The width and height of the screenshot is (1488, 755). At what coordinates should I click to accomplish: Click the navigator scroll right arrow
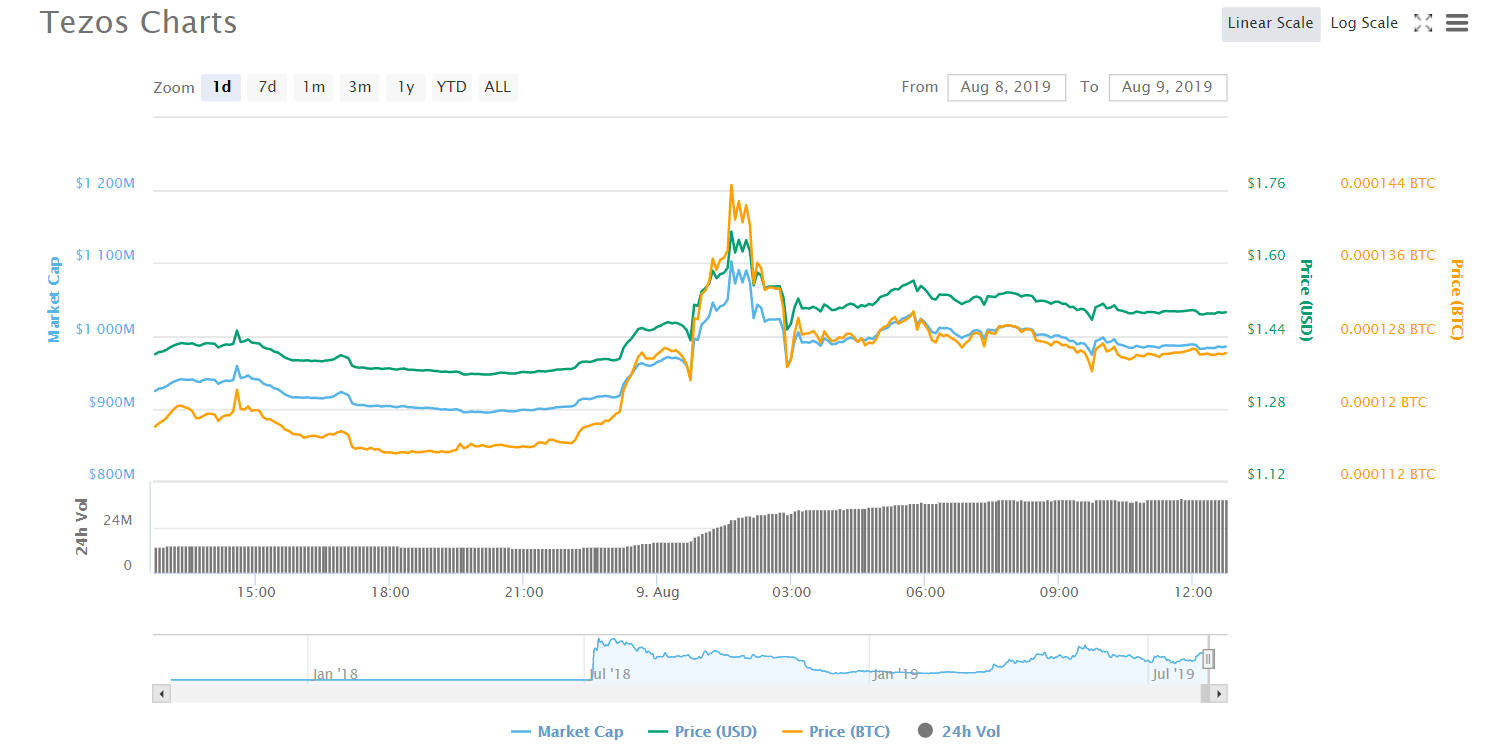[x=1218, y=693]
